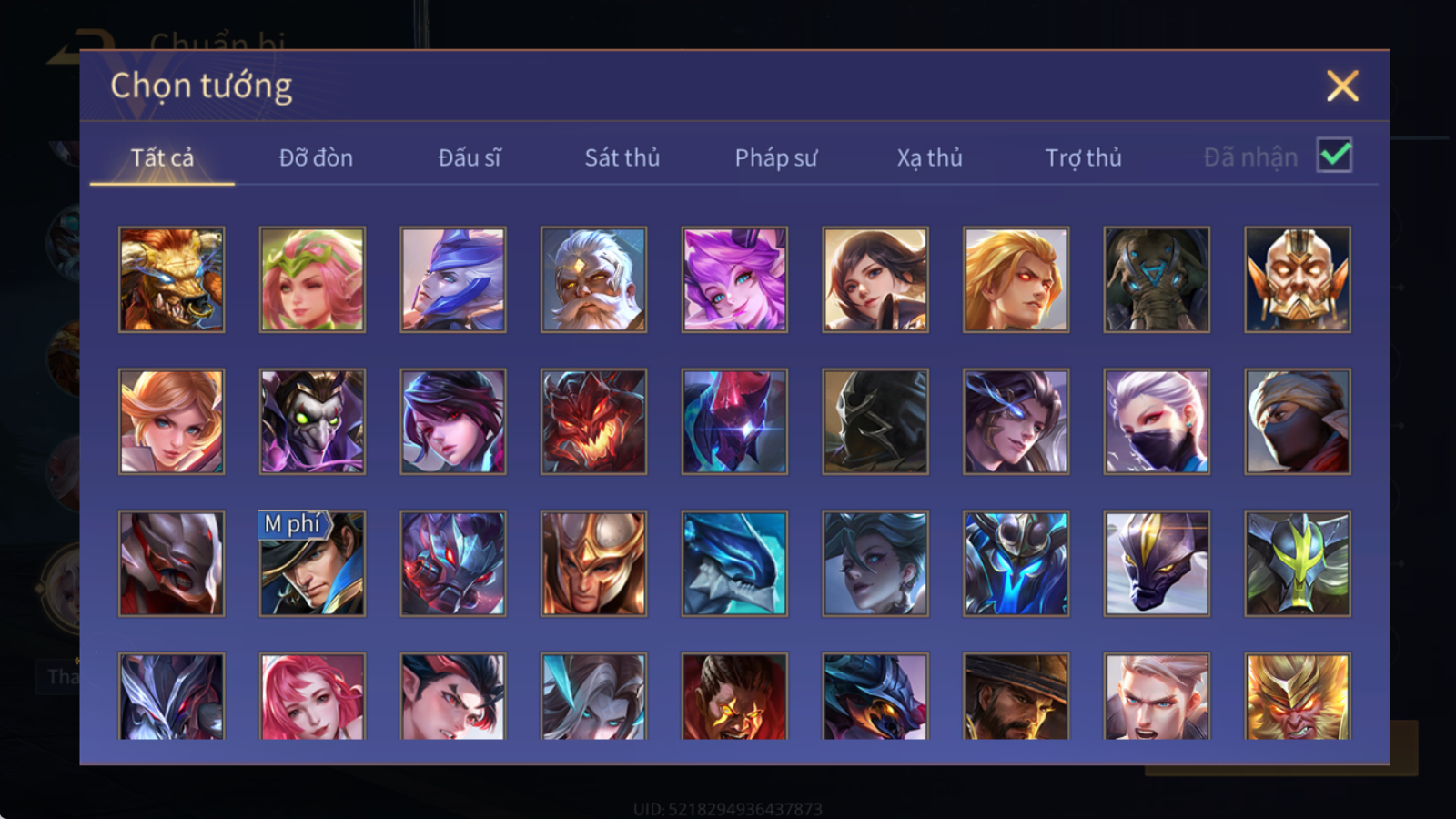
Task: Select the golden bull hero portrait
Action: (x=171, y=279)
